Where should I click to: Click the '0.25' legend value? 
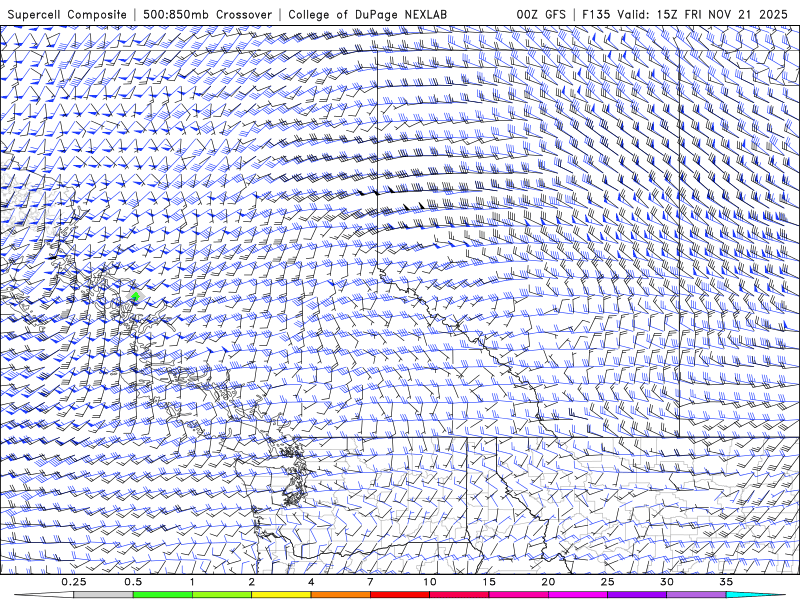pos(74,582)
